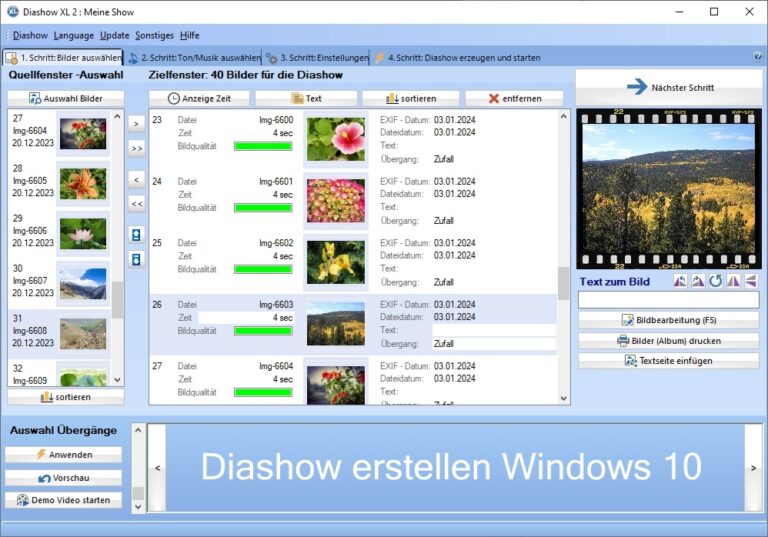Move image up in target list icon
The width and height of the screenshot is (768, 537).
[x=136, y=235]
